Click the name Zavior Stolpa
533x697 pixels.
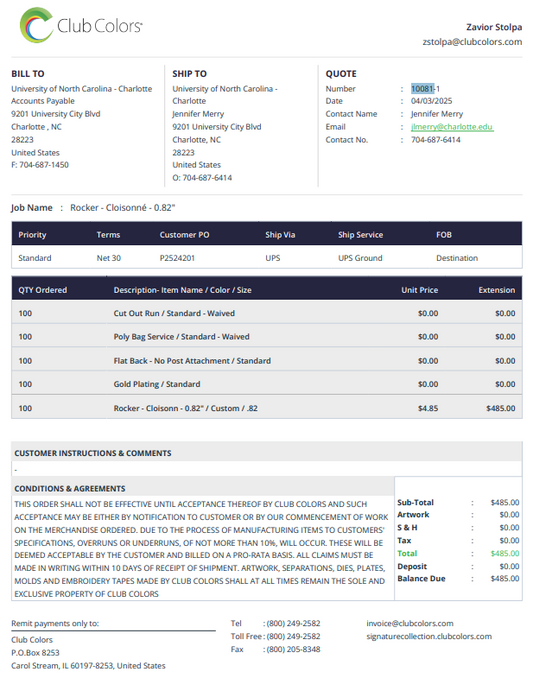coord(494,27)
